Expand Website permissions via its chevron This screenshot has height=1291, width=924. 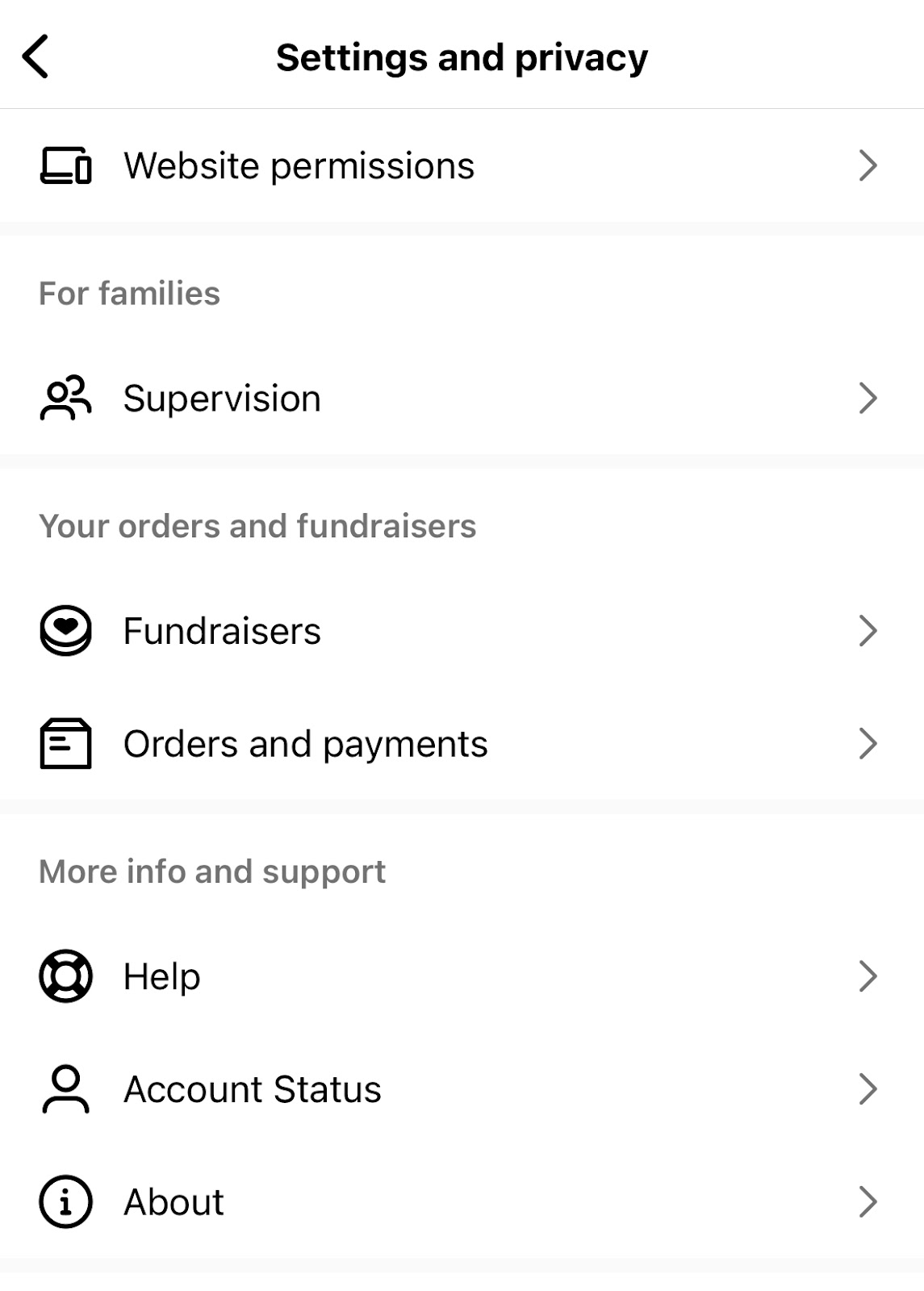point(868,165)
